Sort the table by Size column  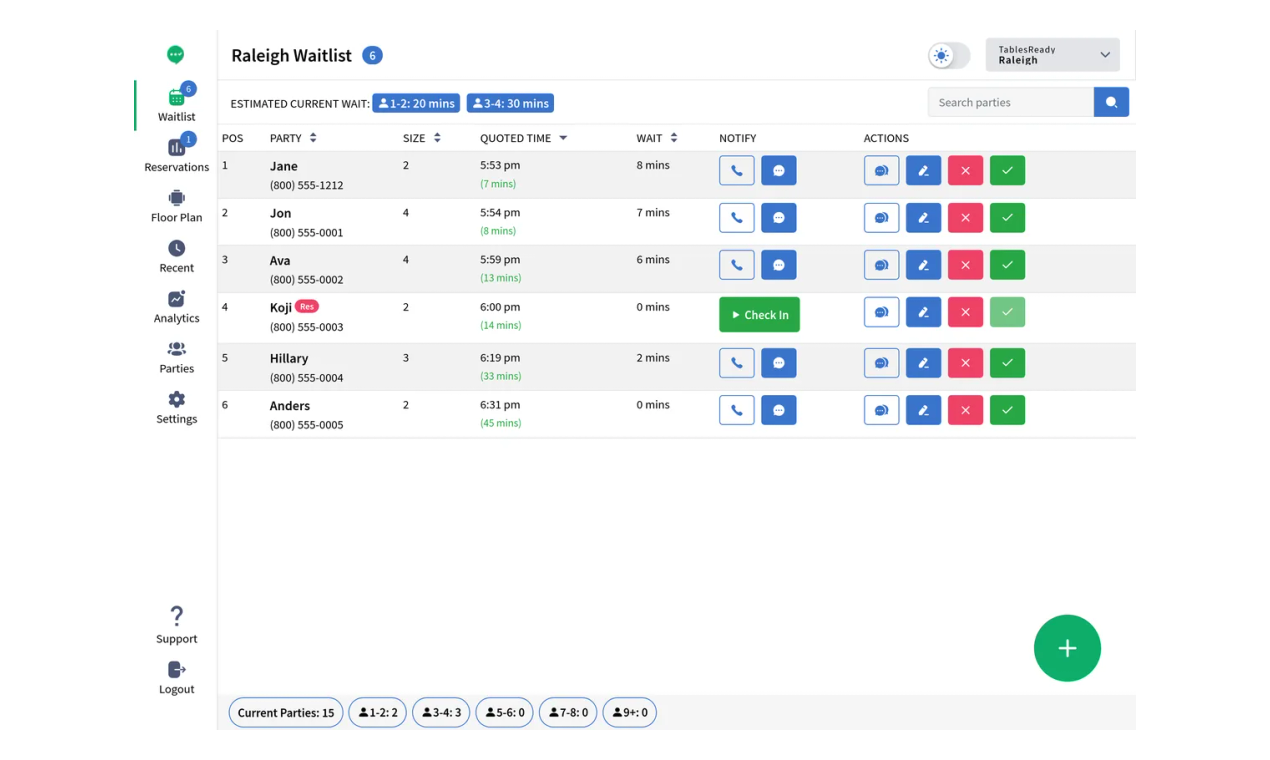click(x=422, y=138)
